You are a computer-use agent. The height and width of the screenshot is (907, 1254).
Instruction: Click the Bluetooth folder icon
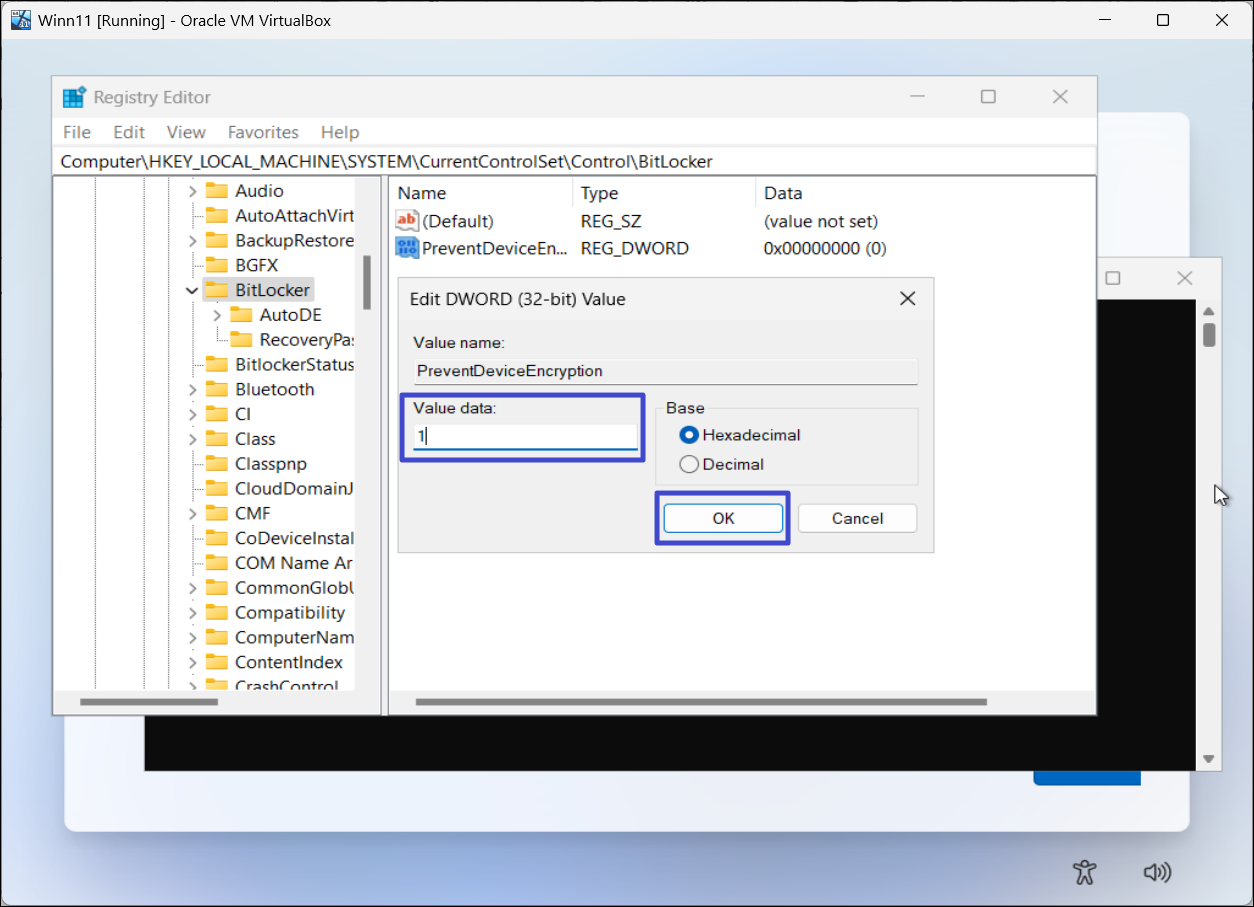[217, 389]
